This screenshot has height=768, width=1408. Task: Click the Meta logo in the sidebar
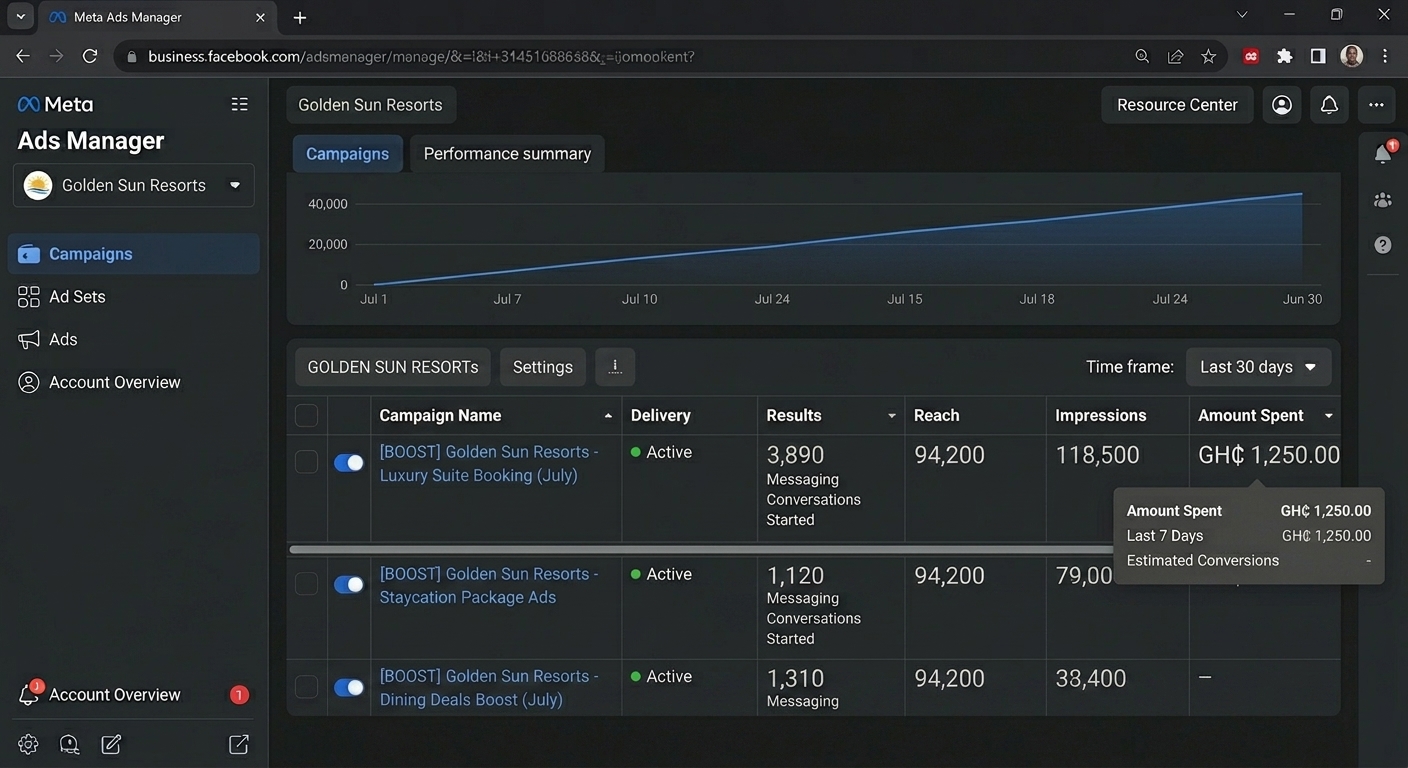[55, 104]
